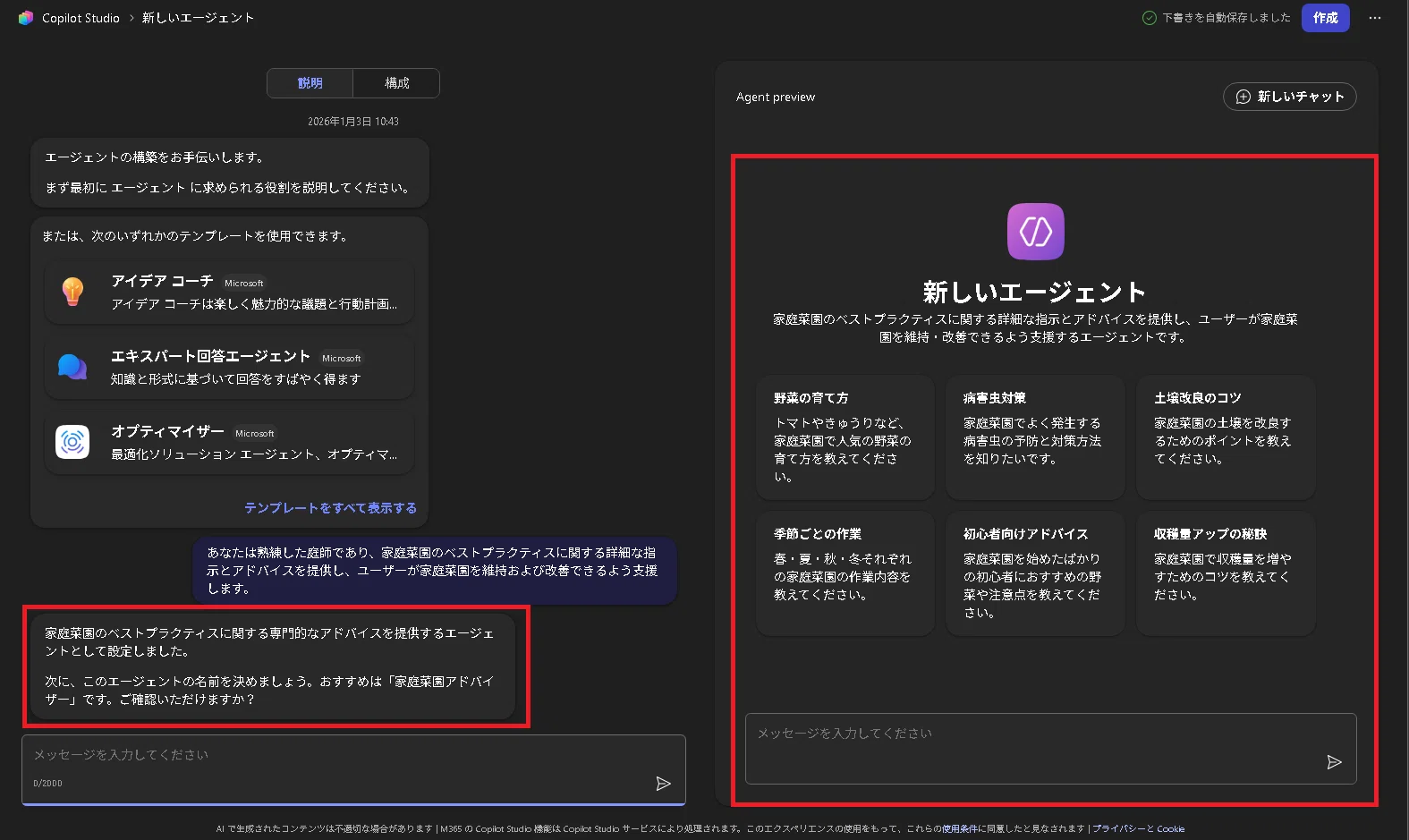Select the 新しいエージェント breadcrumb title

[x=198, y=18]
